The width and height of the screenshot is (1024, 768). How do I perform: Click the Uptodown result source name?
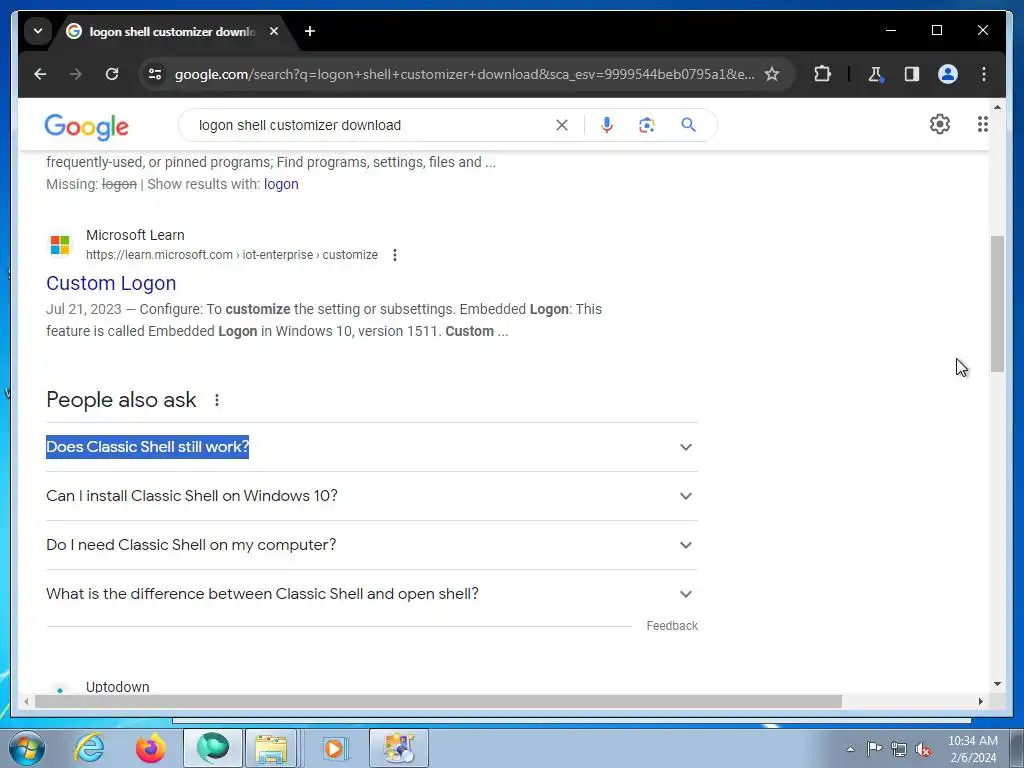click(118, 687)
